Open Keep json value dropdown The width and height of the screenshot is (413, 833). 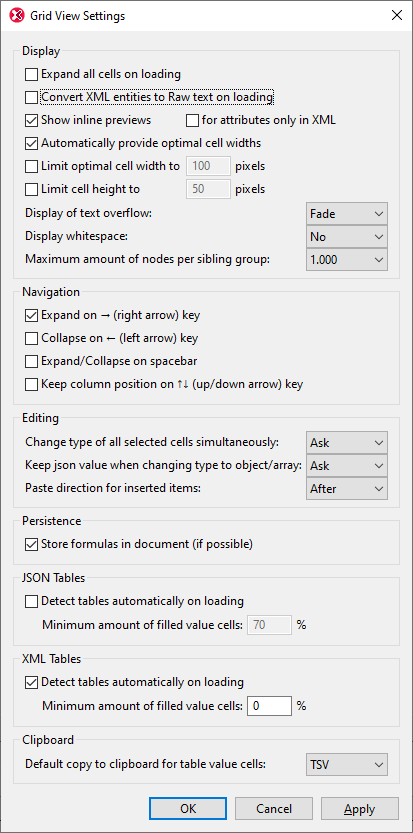click(347, 465)
